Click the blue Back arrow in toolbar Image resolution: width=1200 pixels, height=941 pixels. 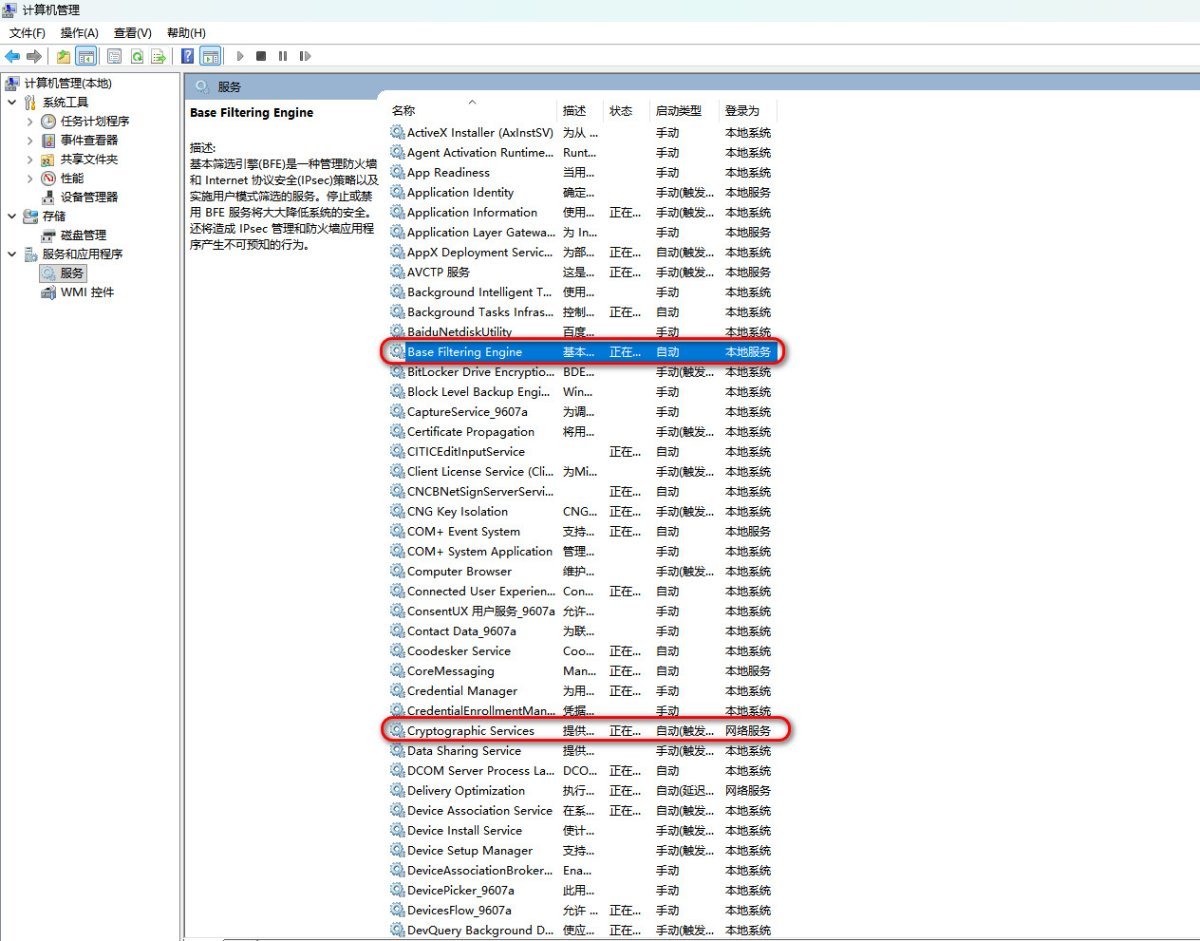click(13, 57)
